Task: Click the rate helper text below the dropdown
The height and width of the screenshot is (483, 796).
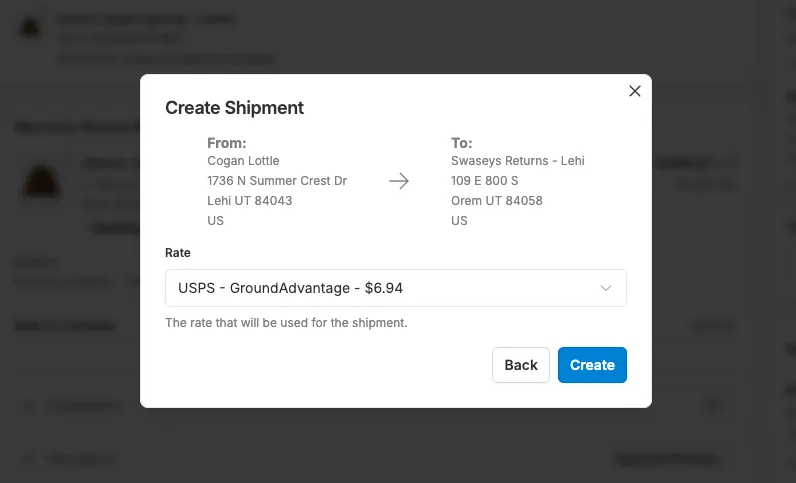Action: (x=286, y=323)
